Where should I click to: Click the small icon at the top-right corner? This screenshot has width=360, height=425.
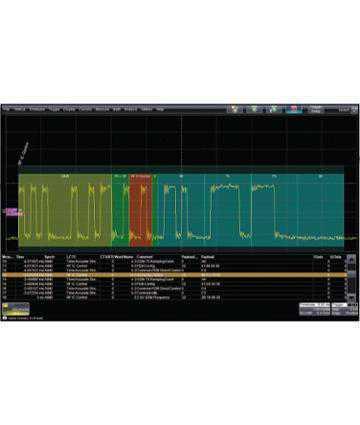354,109
